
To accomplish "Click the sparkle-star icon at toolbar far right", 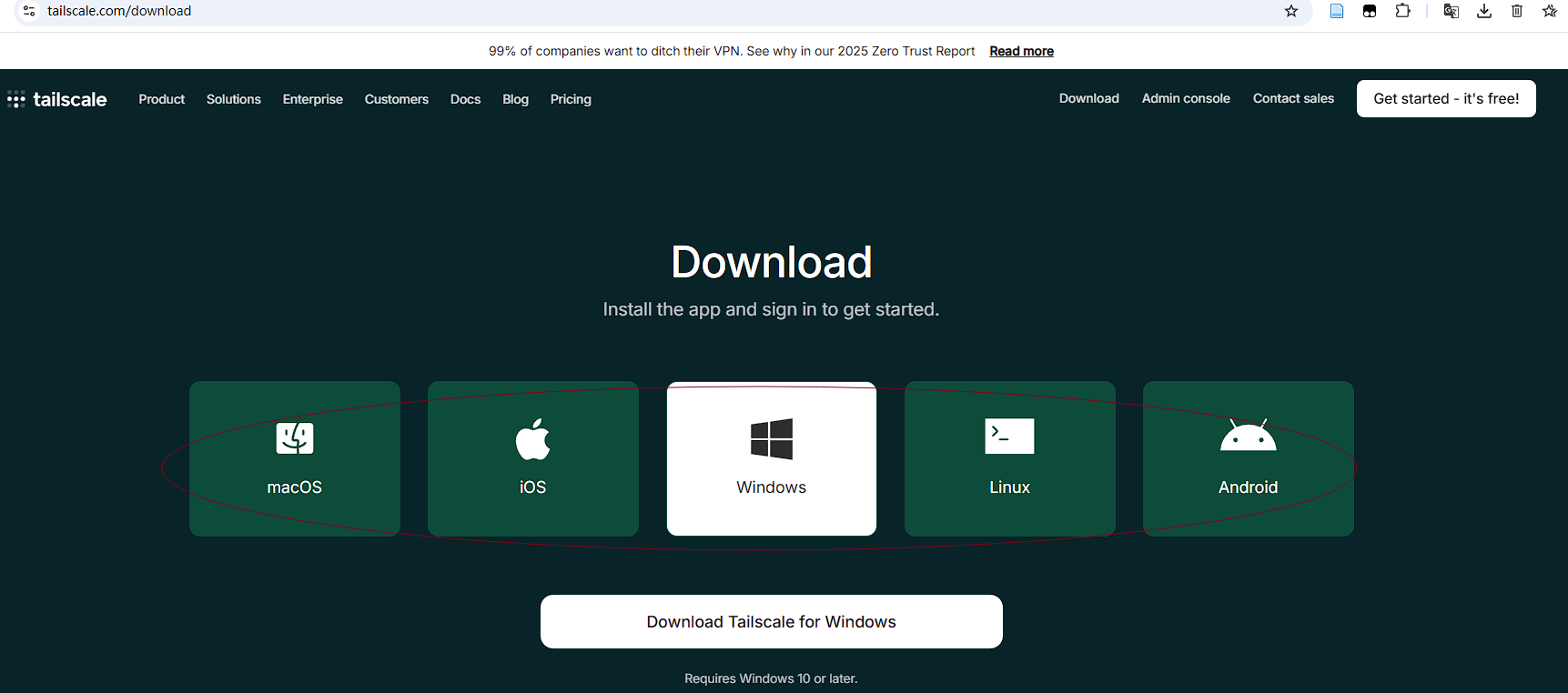I will coord(1550,11).
